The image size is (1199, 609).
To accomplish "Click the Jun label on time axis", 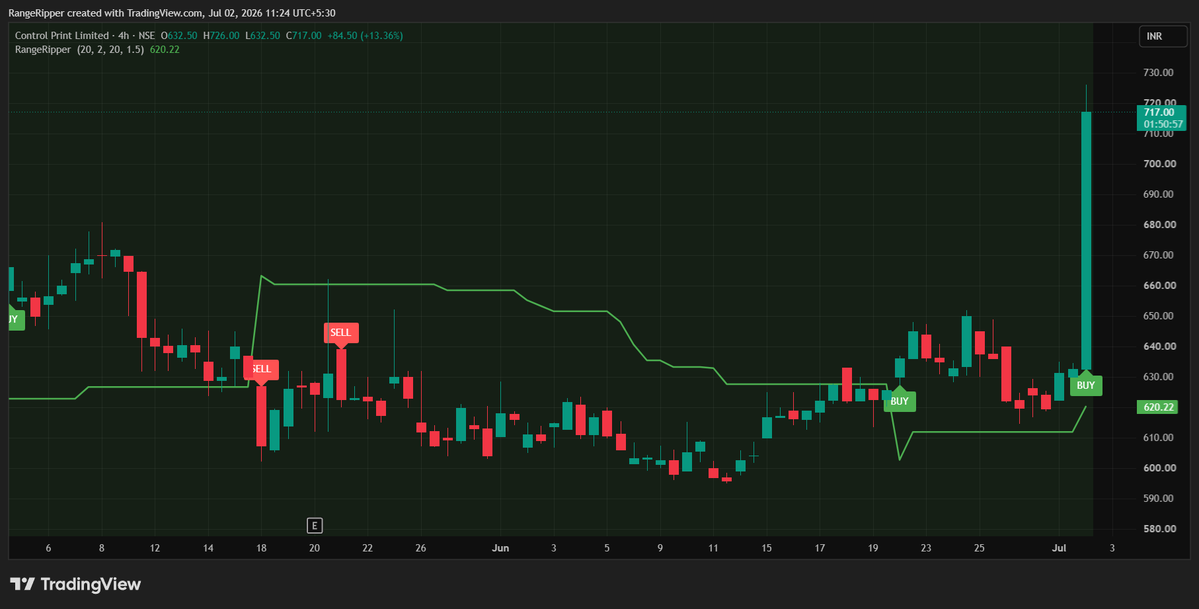I will 500,549.
